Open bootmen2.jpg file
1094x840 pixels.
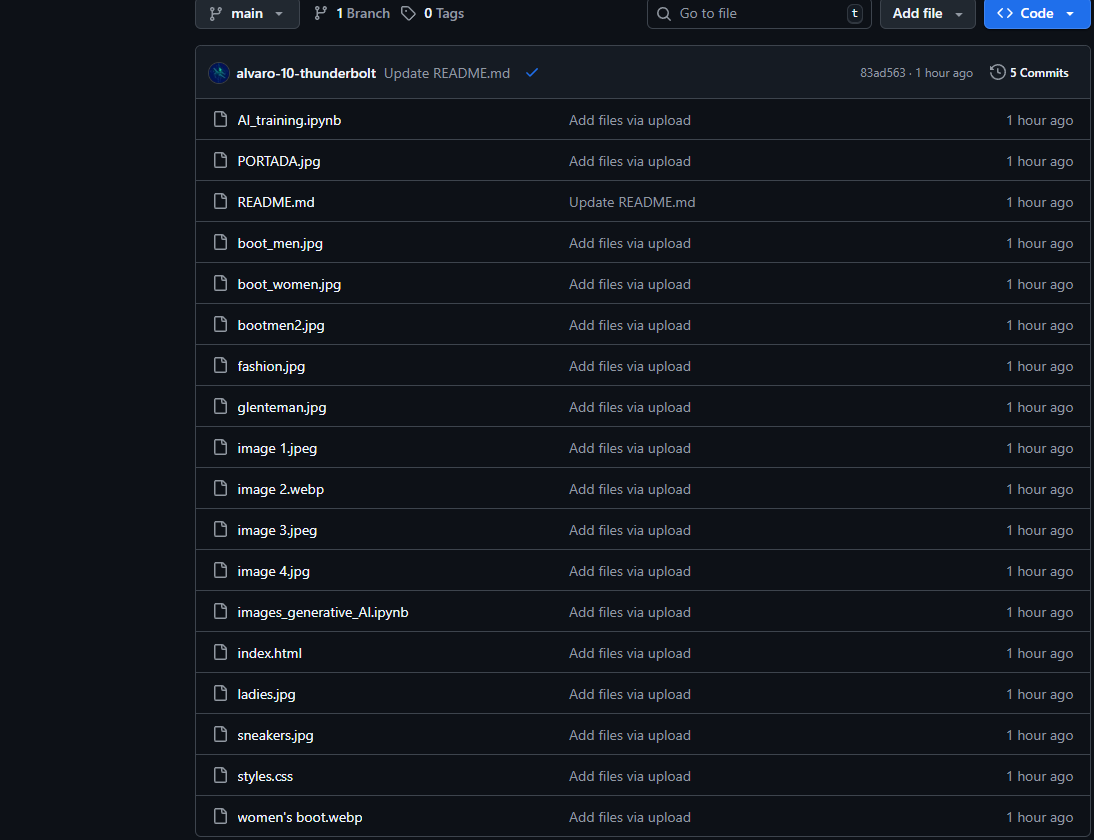click(280, 325)
